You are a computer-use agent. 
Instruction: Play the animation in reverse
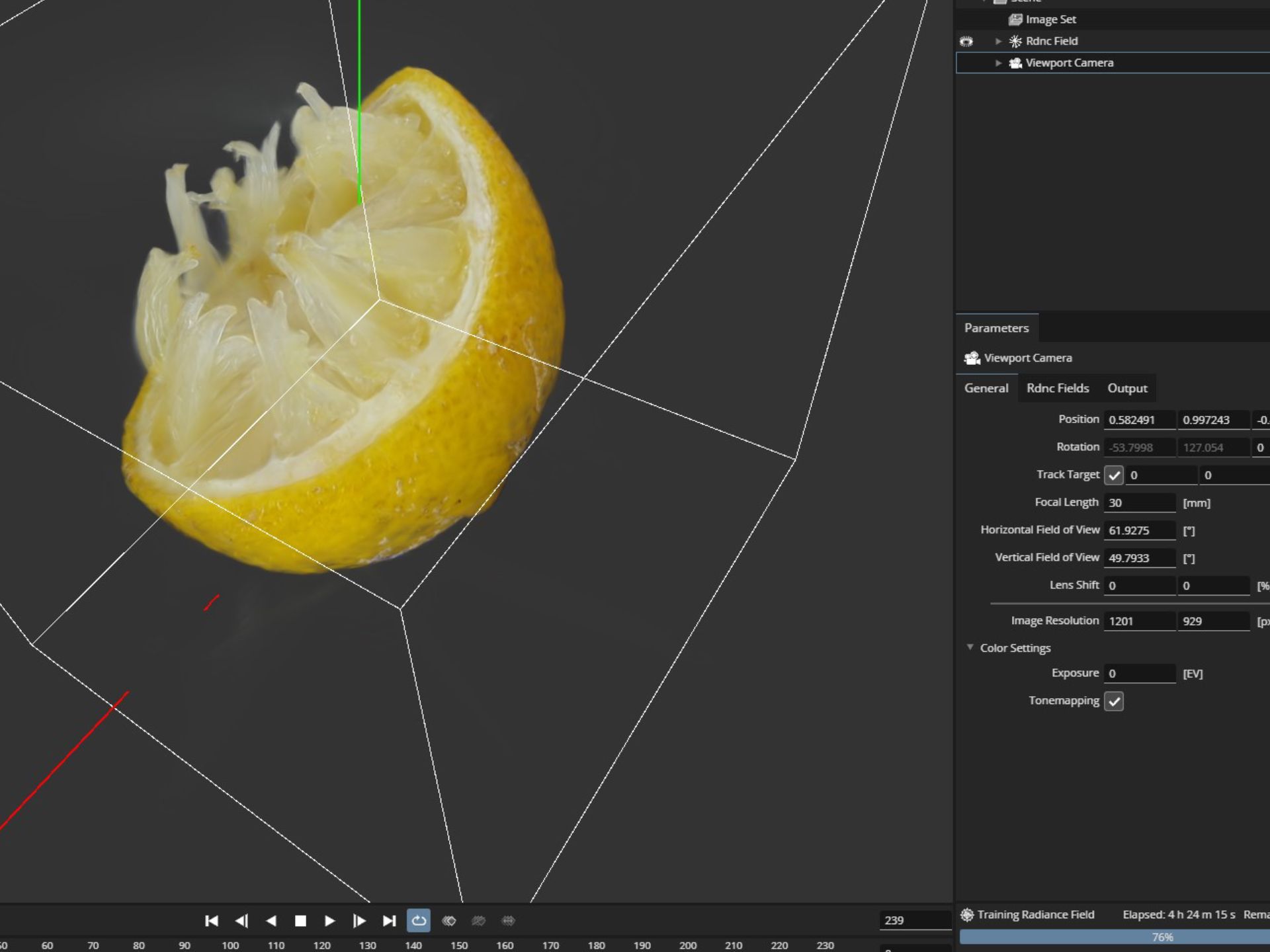[x=271, y=920]
